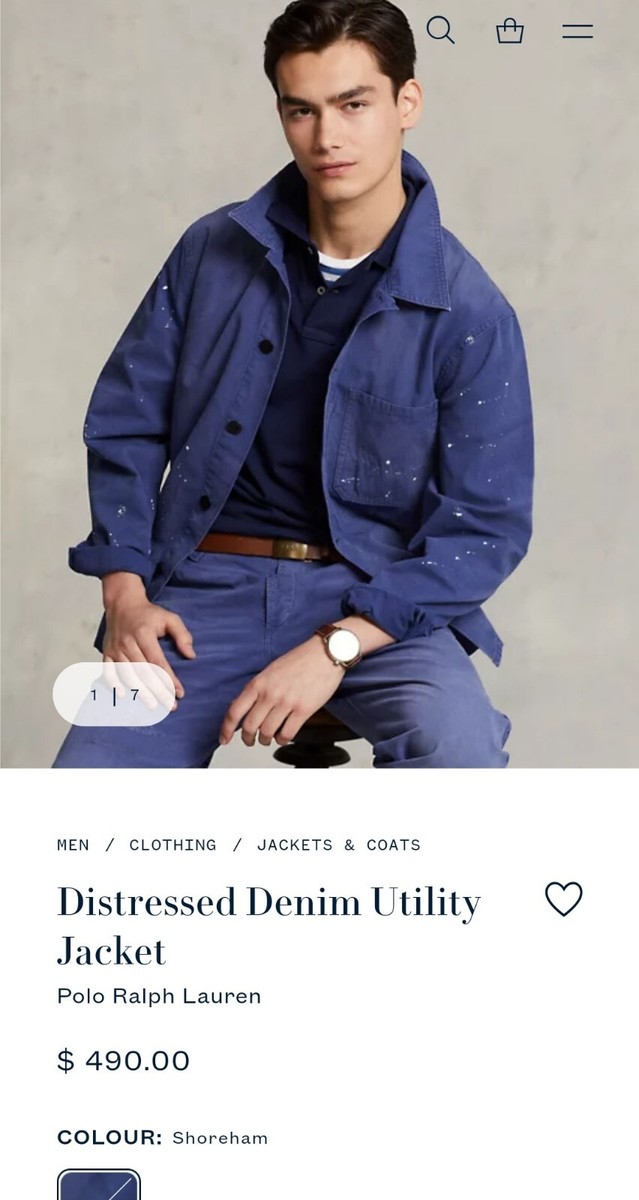Click the slash separator after MEN
This screenshot has width=639, height=1200.
pos(110,845)
